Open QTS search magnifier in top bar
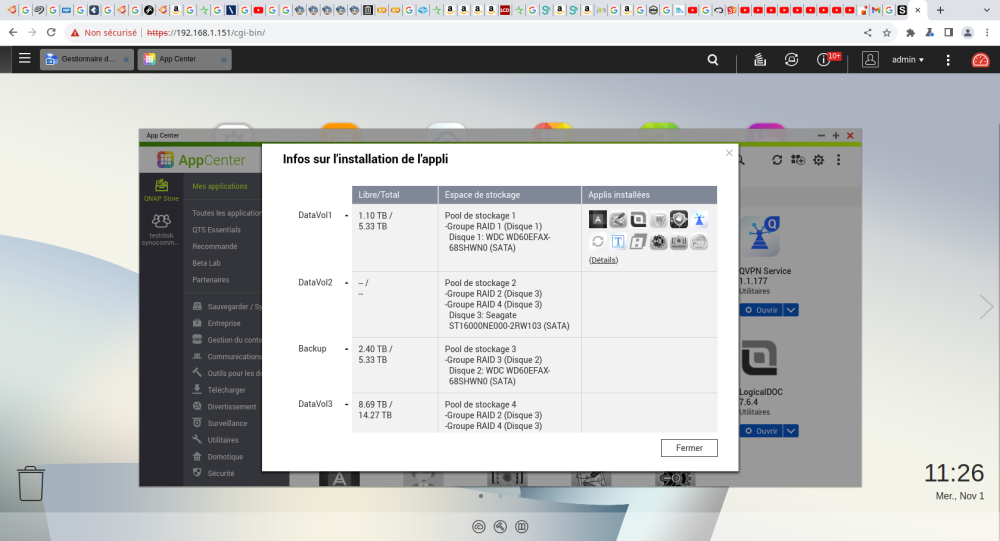This screenshot has height=541, width=1000. coord(712,59)
